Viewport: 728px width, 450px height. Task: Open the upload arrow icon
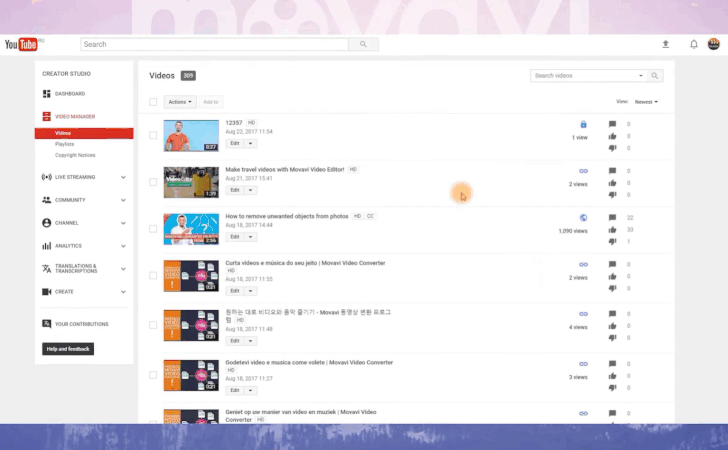665,44
